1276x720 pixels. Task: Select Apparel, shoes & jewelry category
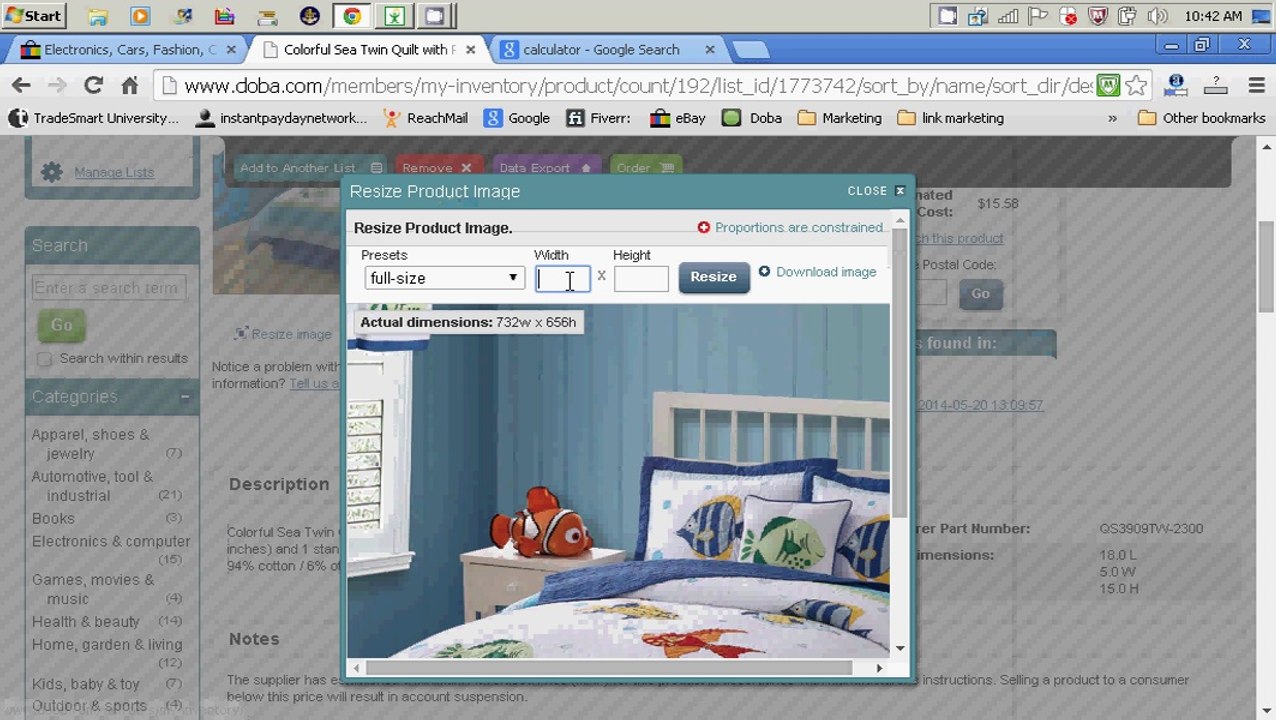click(x=90, y=444)
